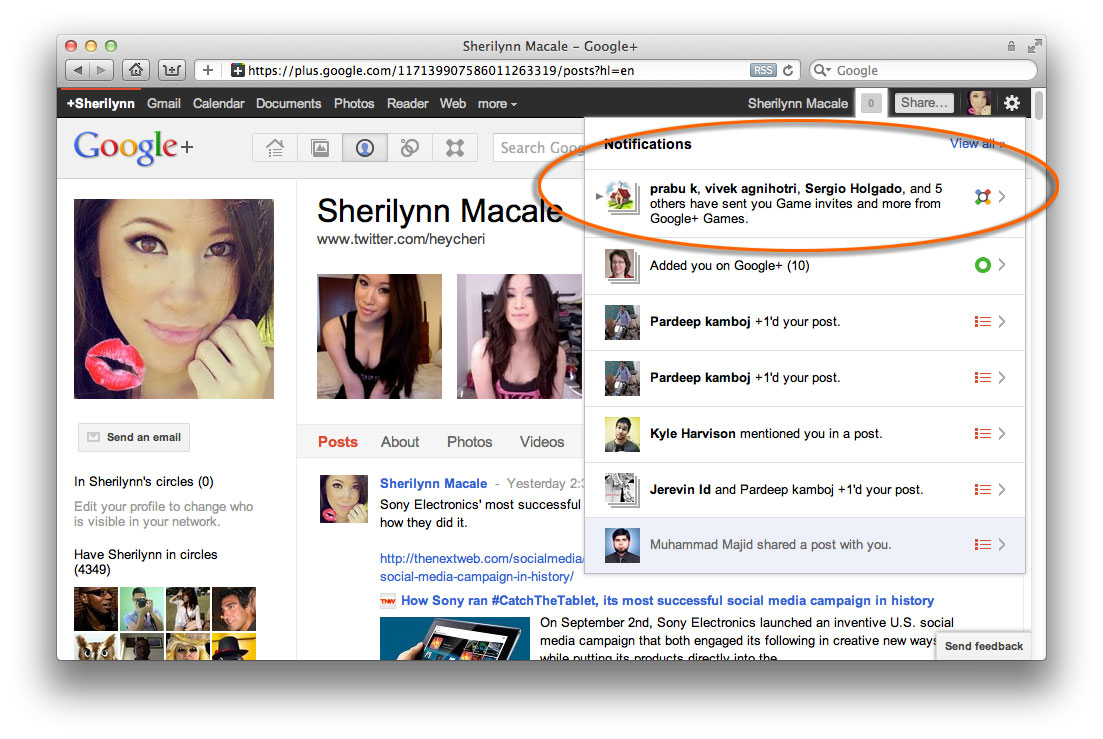The width and height of the screenshot is (1103, 739).
Task: Click red list icon on Jerevin Id notification
Action: [x=983, y=489]
